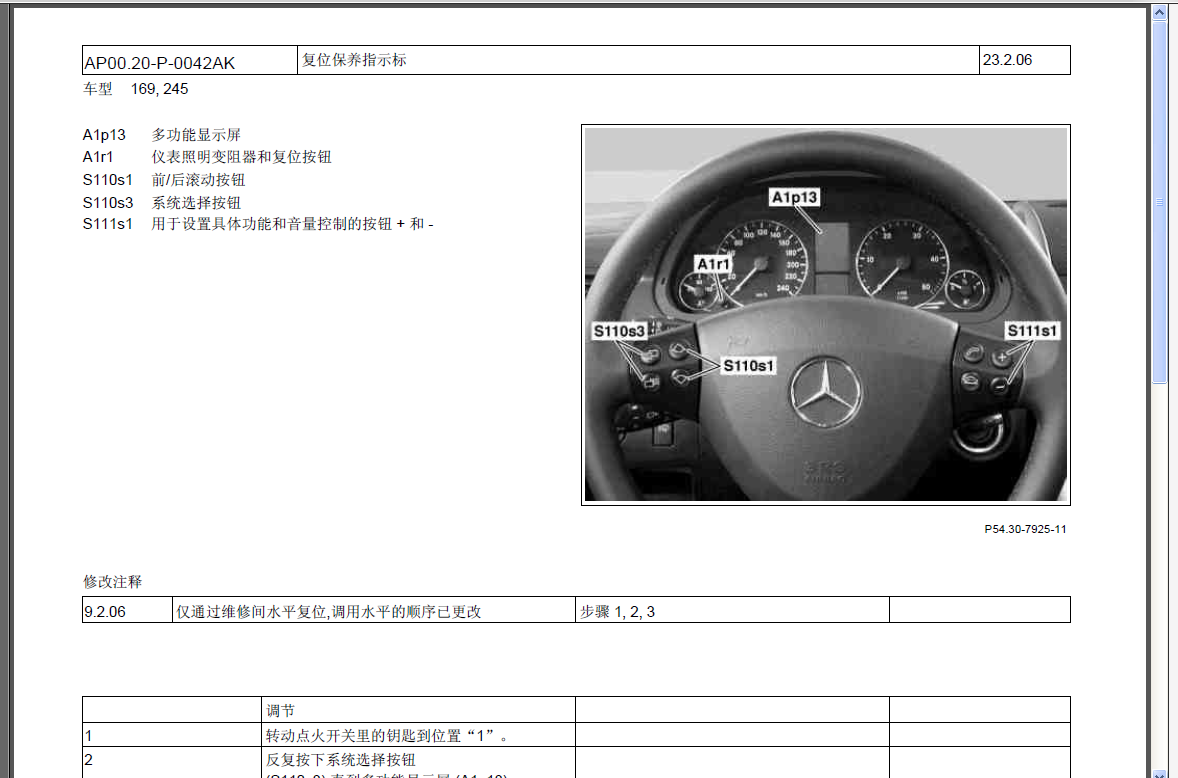Click image reference P54.30-7925-11
1178x778 pixels.
1025,529
